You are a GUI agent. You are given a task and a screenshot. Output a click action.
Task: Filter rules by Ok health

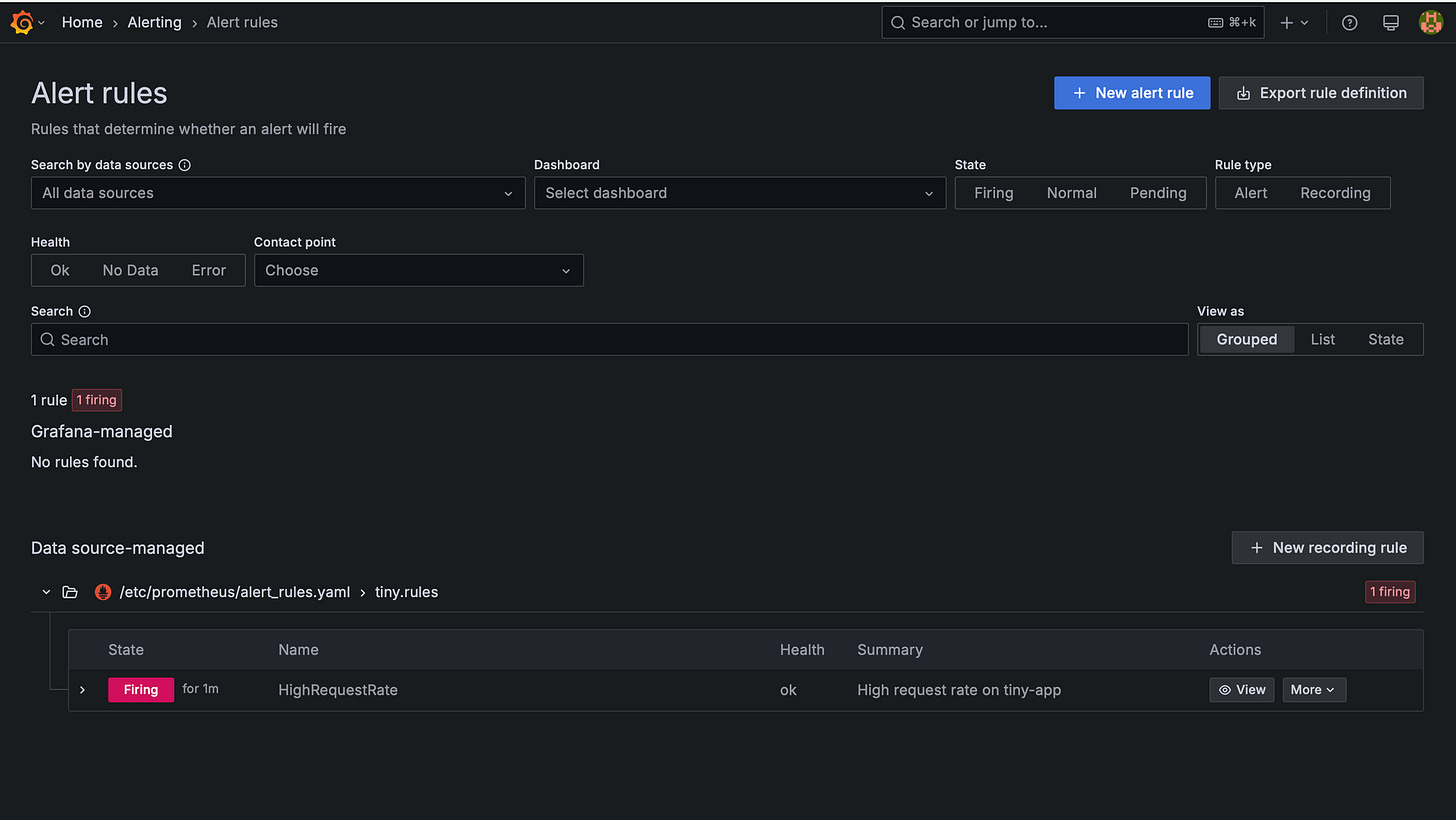tap(59, 270)
